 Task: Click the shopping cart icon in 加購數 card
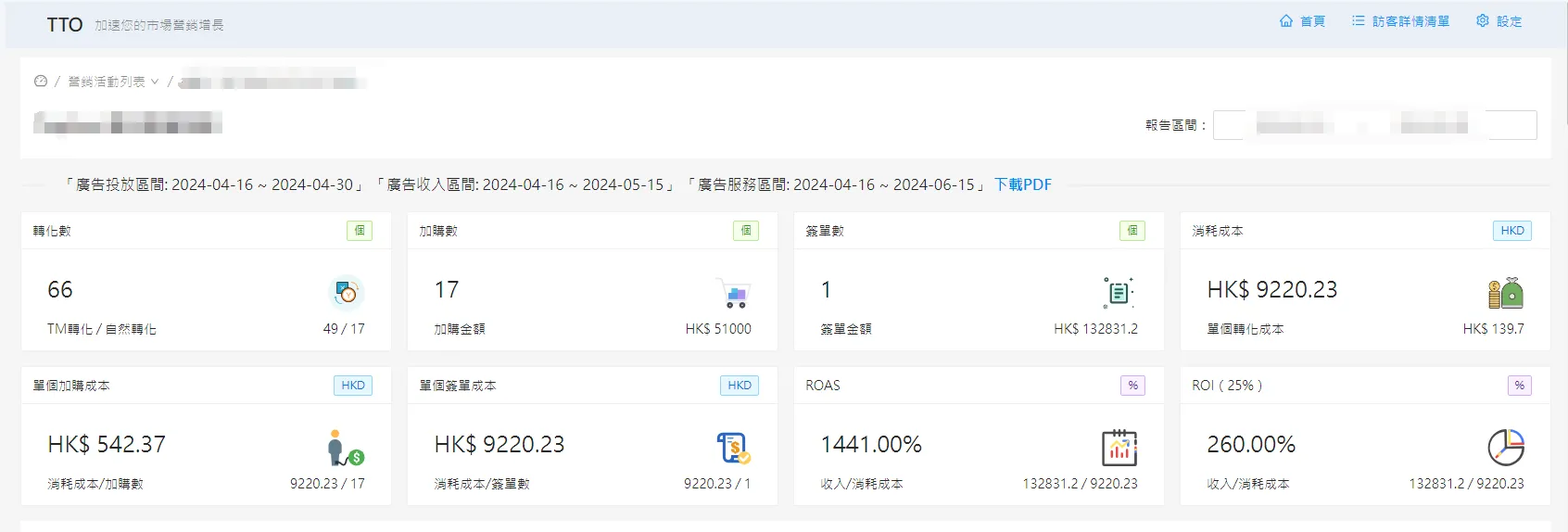(x=733, y=293)
